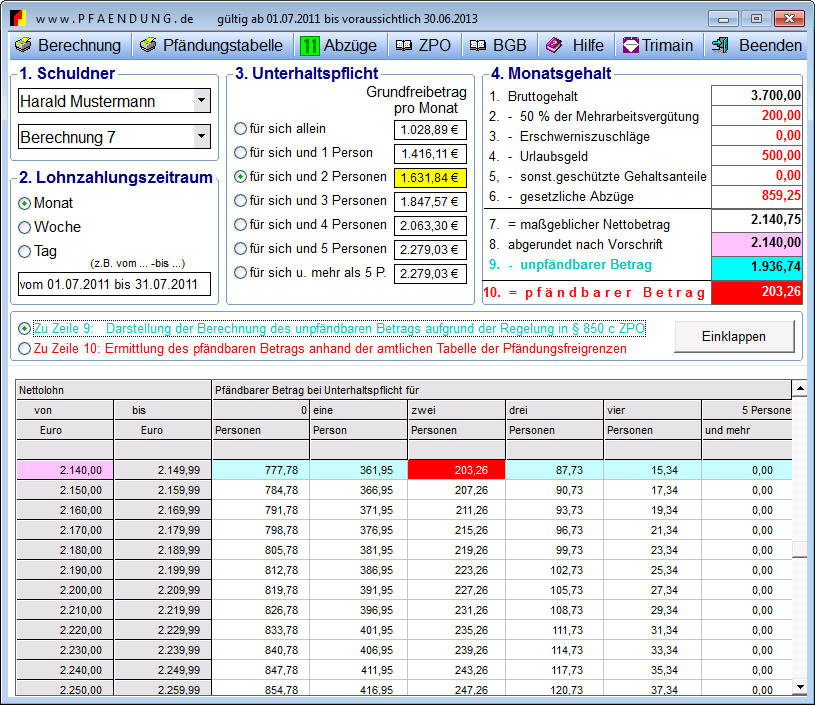
Task: Select 'für sich und 3 Personen'
Action: (240, 201)
